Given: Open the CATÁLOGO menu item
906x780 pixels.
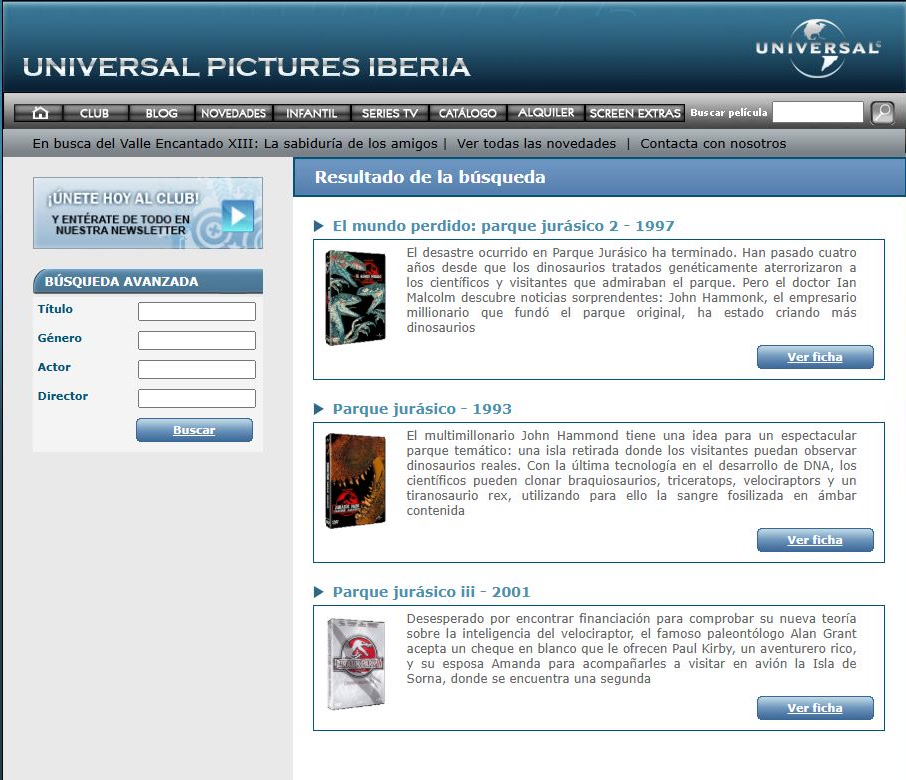Looking at the screenshot, I should tap(467, 113).
